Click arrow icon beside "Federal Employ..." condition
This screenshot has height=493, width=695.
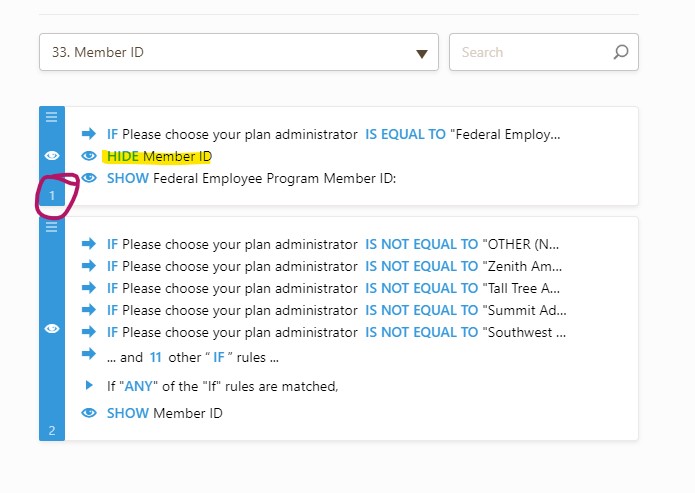(x=89, y=134)
